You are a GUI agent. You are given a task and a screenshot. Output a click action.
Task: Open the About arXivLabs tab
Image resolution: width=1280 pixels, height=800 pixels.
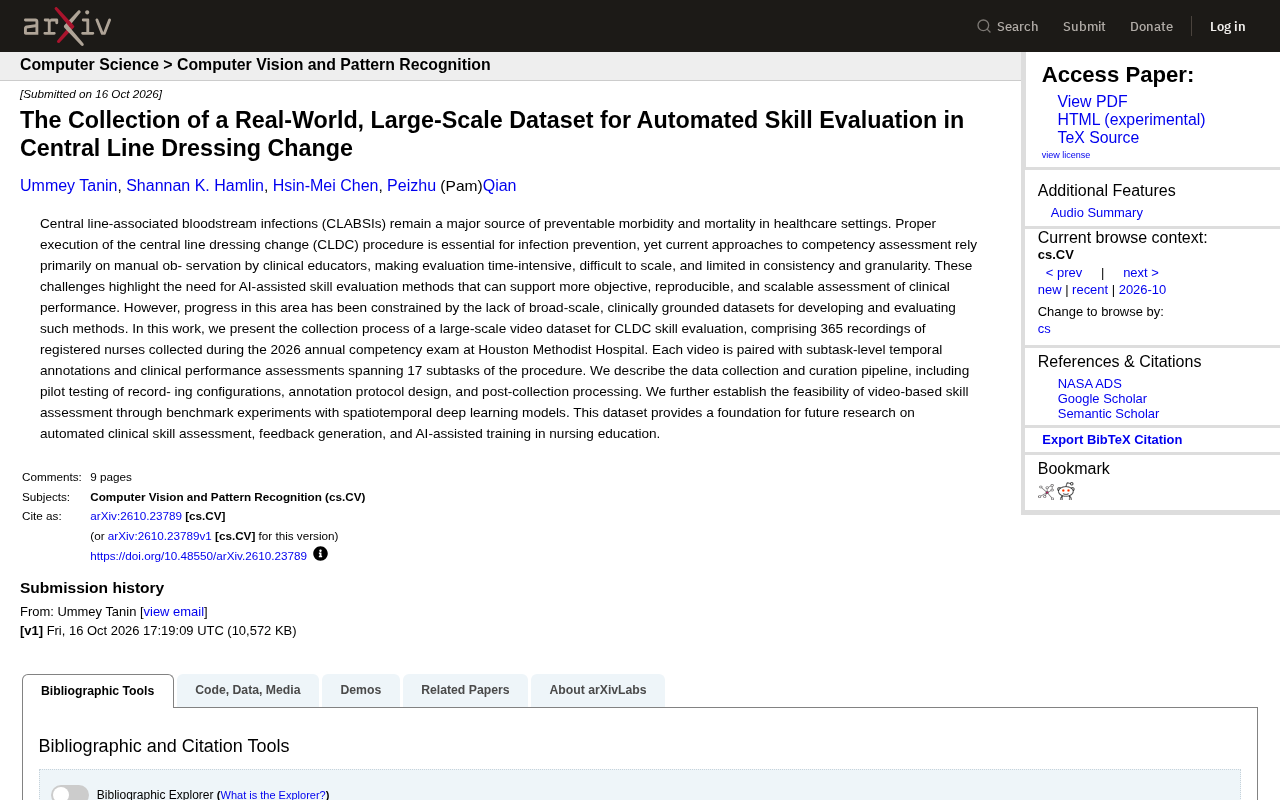(x=598, y=690)
